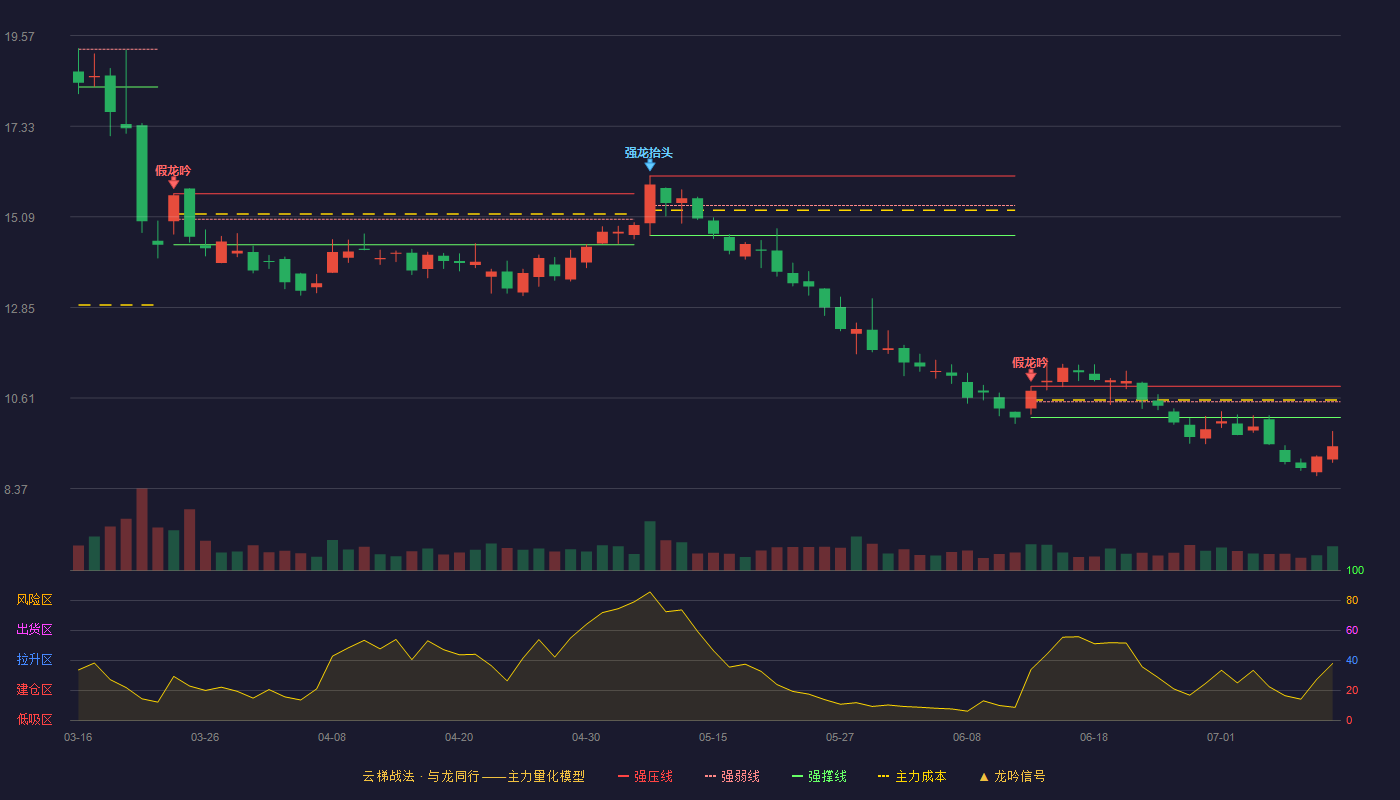Viewport: 1400px width, 800px height.
Task: Click the blue 40 indicator axis value
Action: pos(1352,660)
